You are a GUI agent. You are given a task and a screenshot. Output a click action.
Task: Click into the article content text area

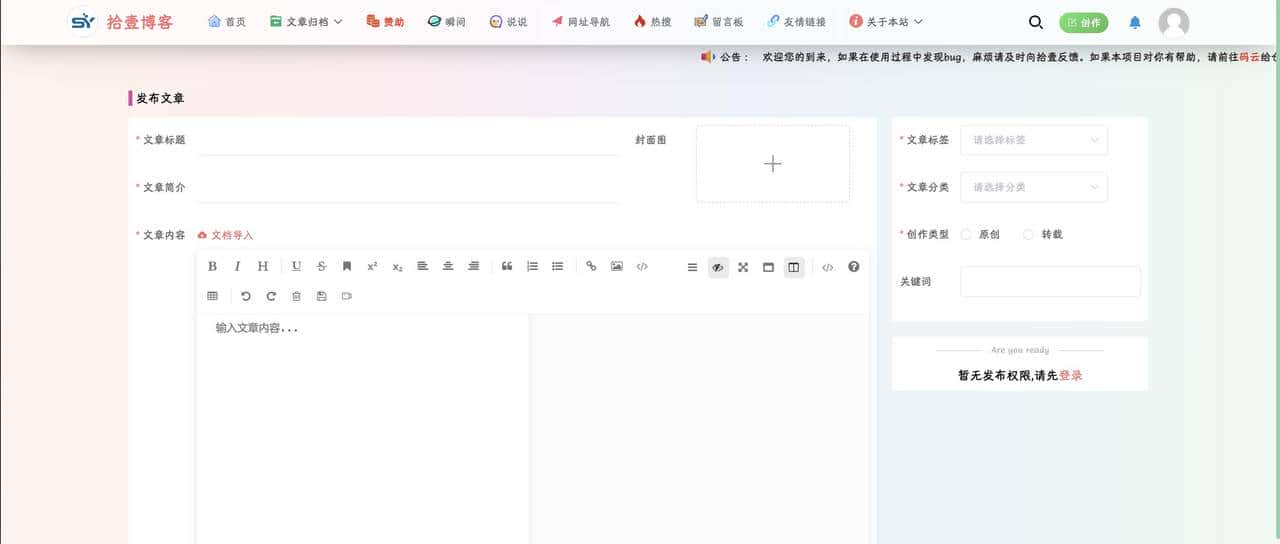coord(363,430)
